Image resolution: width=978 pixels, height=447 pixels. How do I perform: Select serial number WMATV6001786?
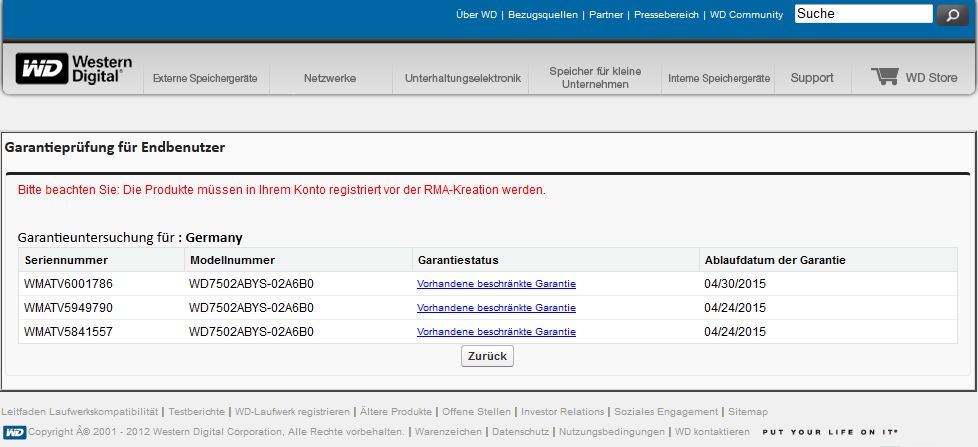tap(68, 284)
